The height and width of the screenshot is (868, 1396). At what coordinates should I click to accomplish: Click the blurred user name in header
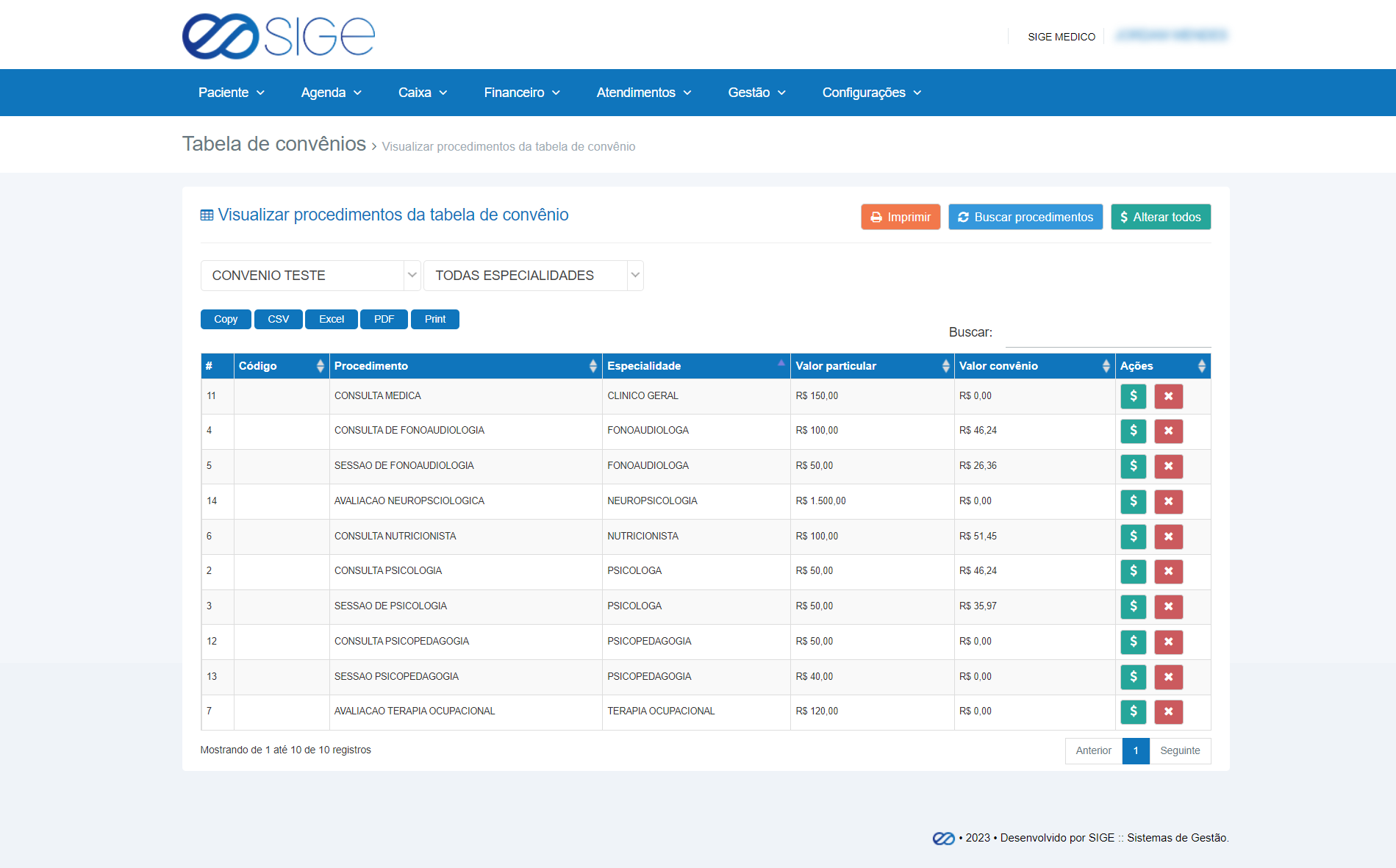1172,35
